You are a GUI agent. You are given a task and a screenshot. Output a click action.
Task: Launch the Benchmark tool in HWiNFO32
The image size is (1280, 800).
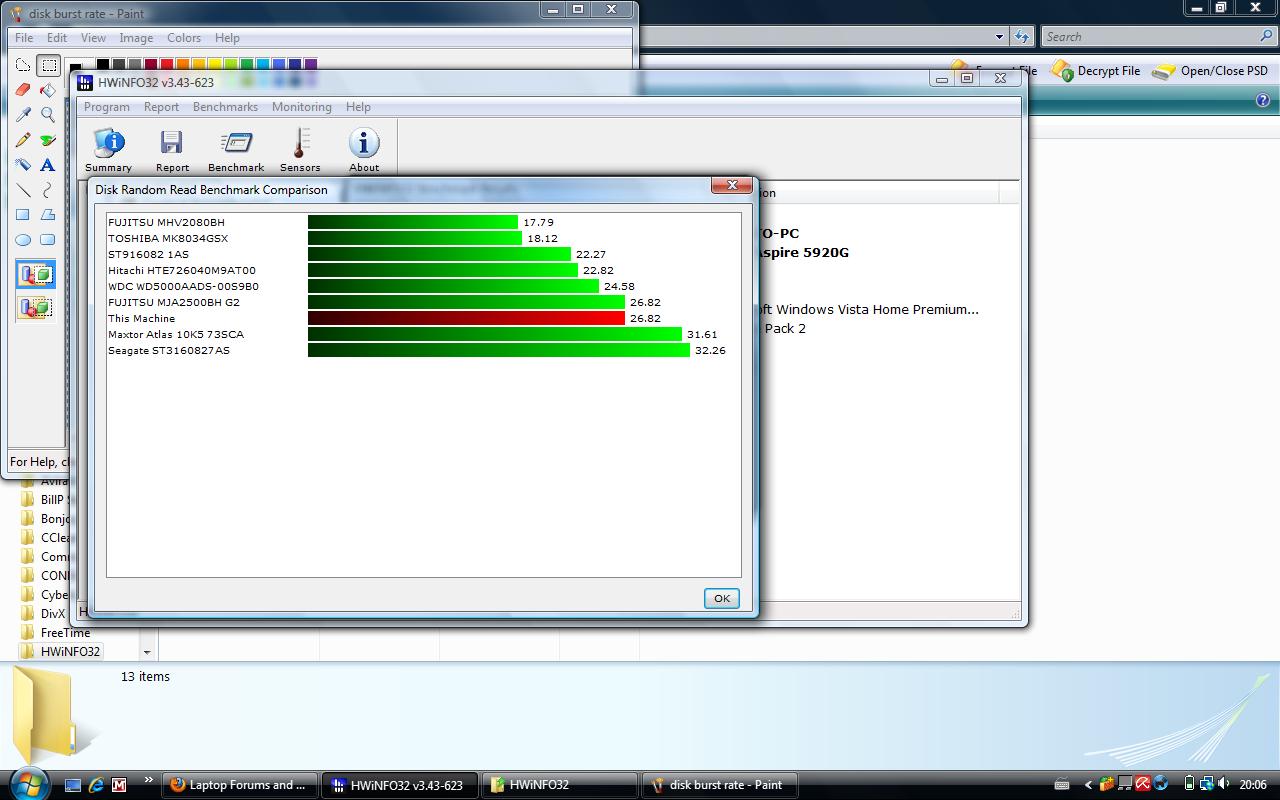click(236, 150)
